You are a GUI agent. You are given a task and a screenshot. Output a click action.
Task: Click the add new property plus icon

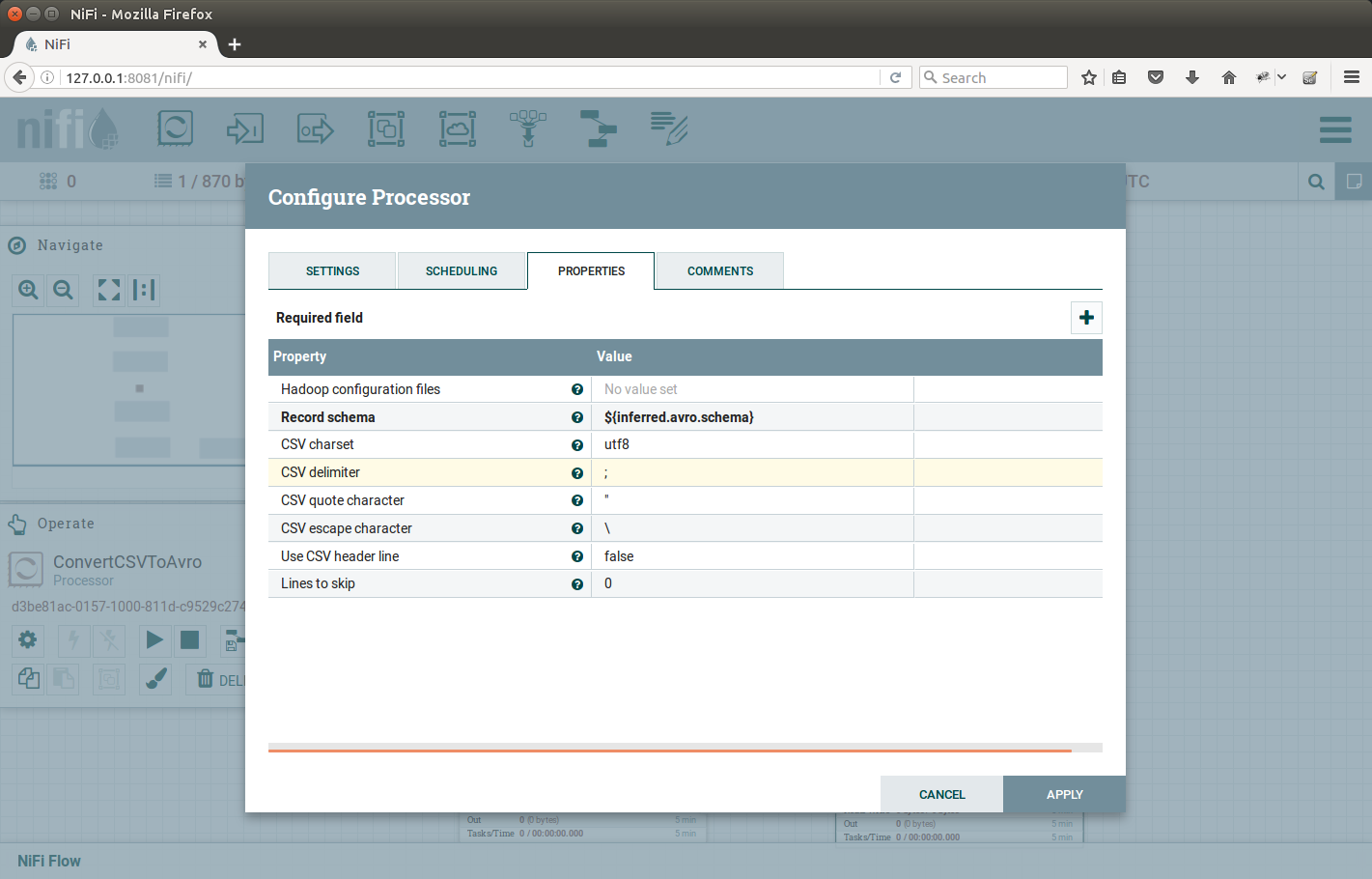point(1086,318)
